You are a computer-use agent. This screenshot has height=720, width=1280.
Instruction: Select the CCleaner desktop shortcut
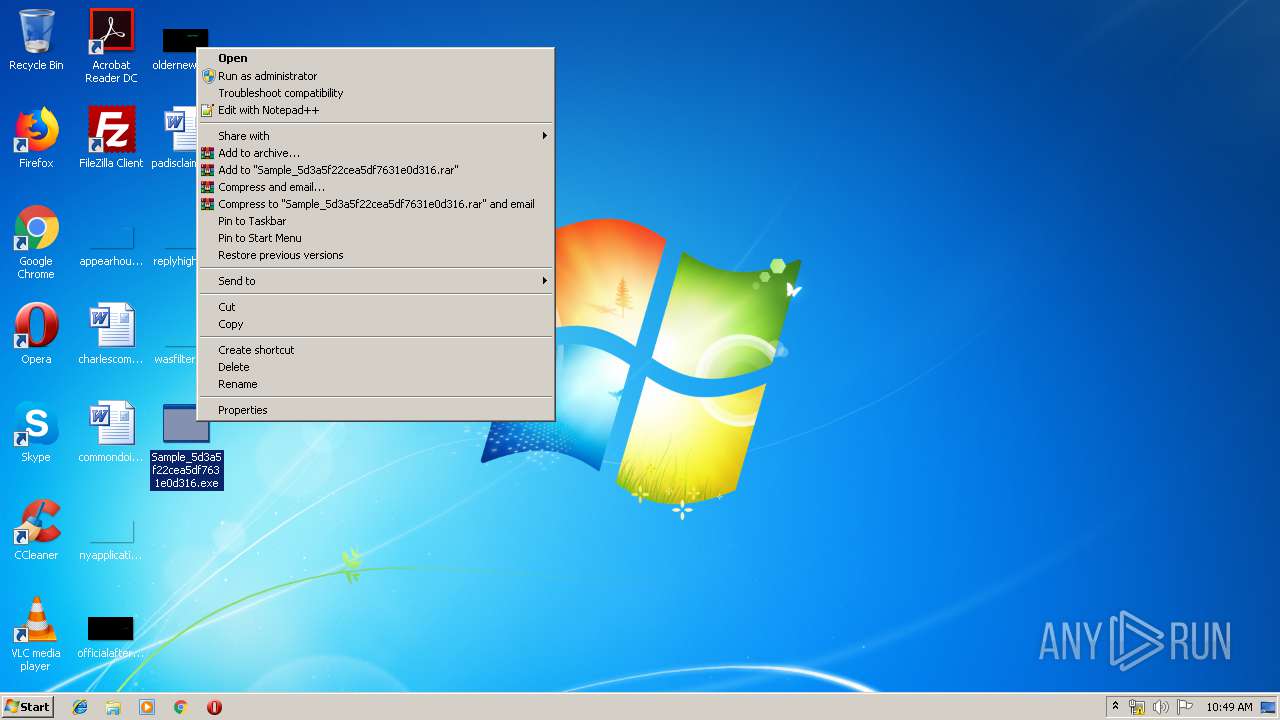point(36,530)
